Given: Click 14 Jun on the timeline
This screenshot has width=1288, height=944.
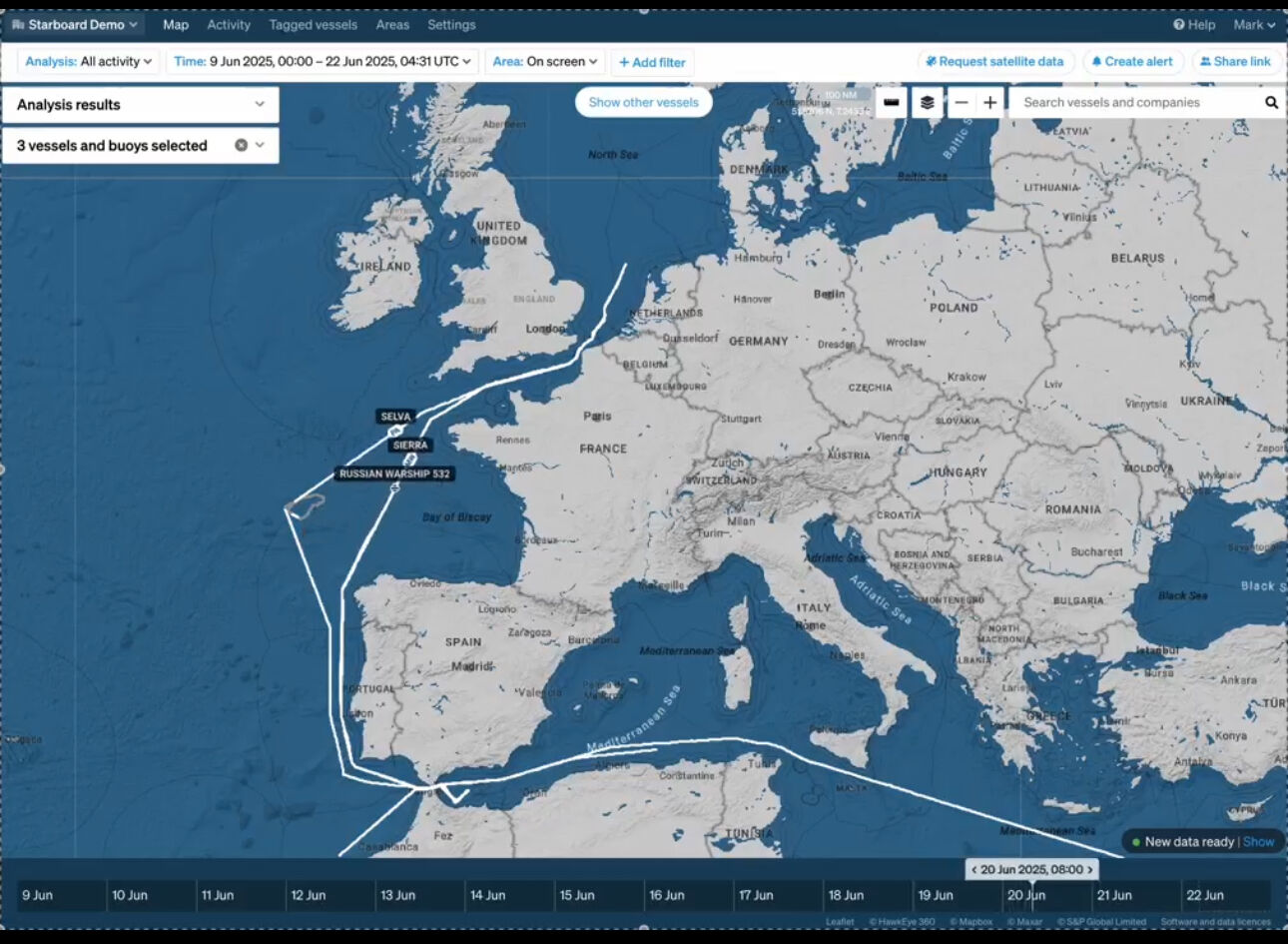Looking at the screenshot, I should pyautogui.click(x=488, y=895).
